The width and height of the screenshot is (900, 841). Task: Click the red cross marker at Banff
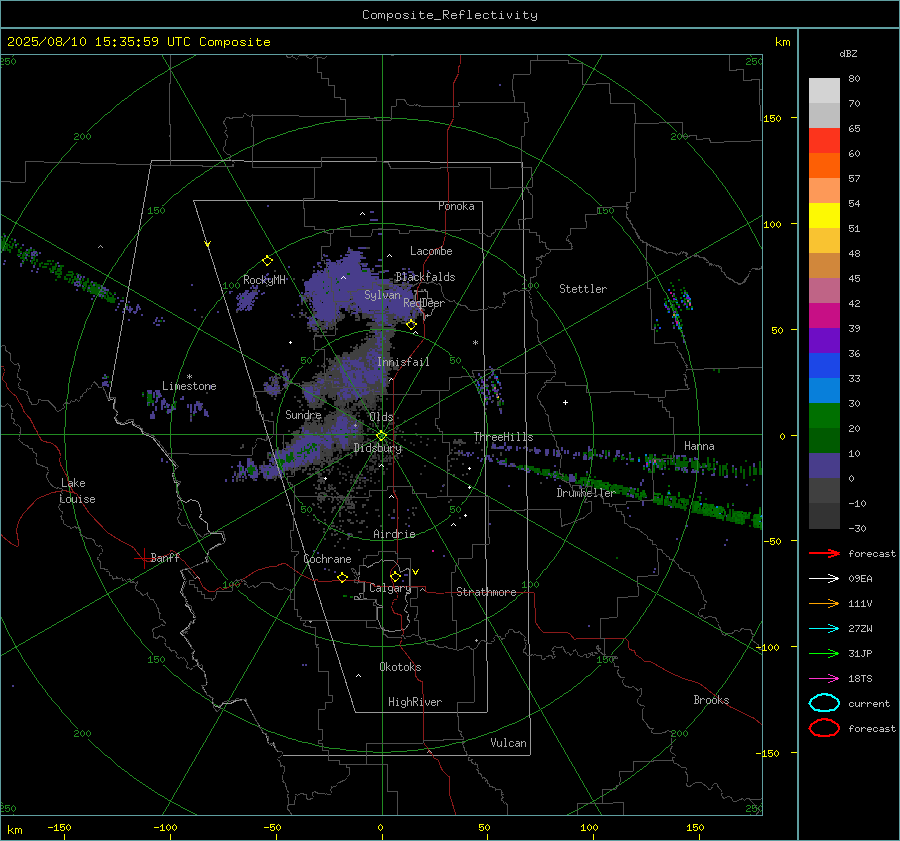[x=143, y=558]
